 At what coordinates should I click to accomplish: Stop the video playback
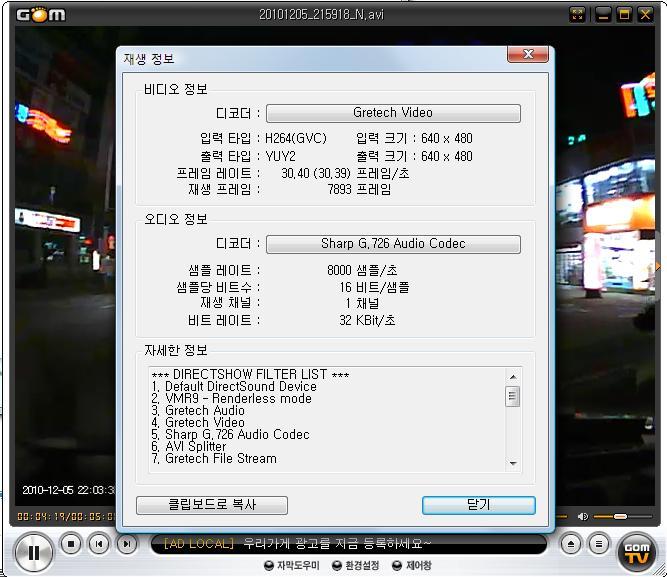pos(71,544)
